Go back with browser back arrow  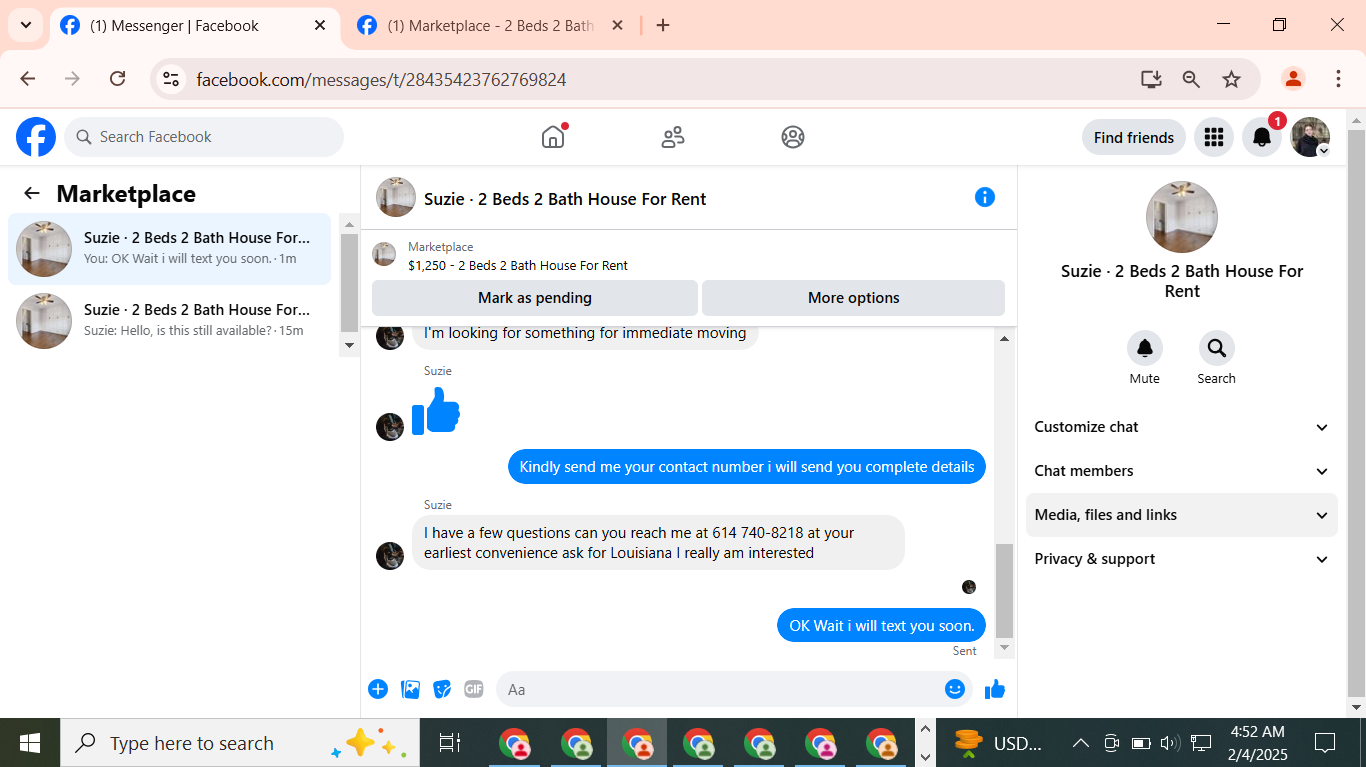coord(28,79)
